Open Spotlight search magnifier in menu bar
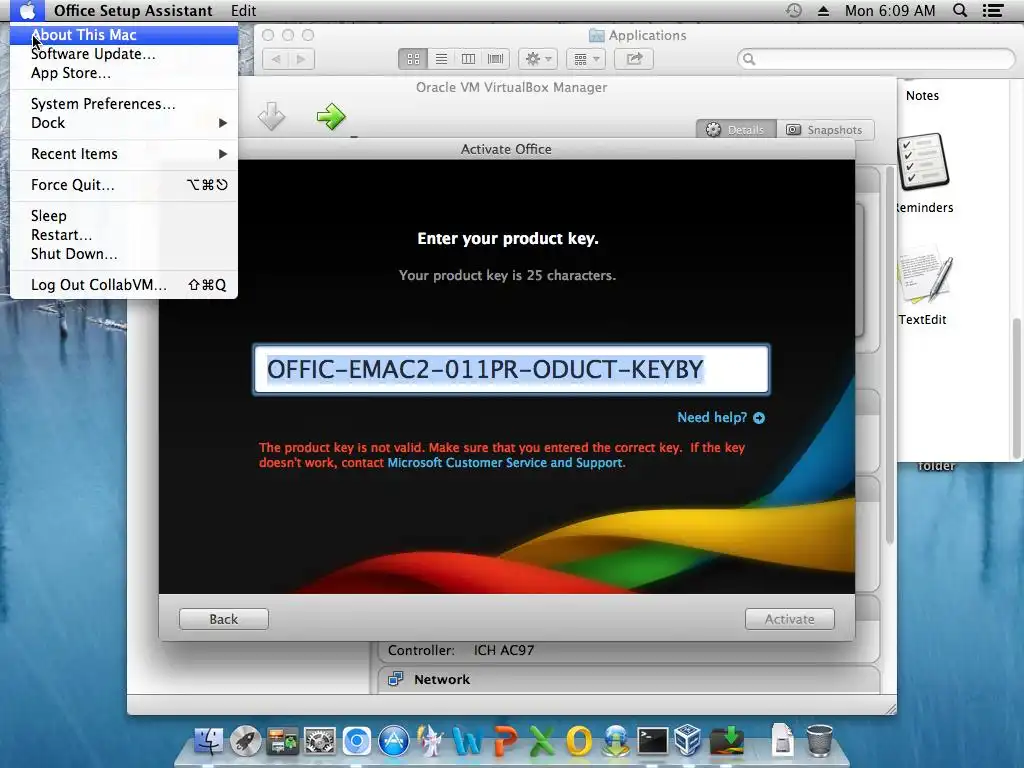 [960, 10]
